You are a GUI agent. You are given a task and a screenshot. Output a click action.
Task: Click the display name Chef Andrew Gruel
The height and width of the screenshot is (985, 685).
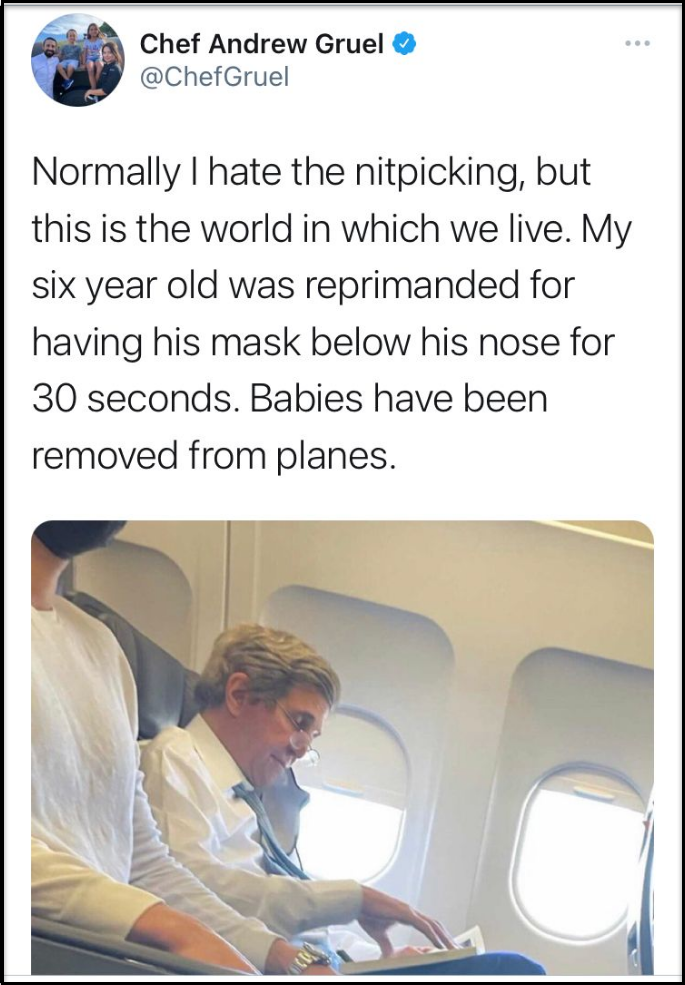point(261,45)
